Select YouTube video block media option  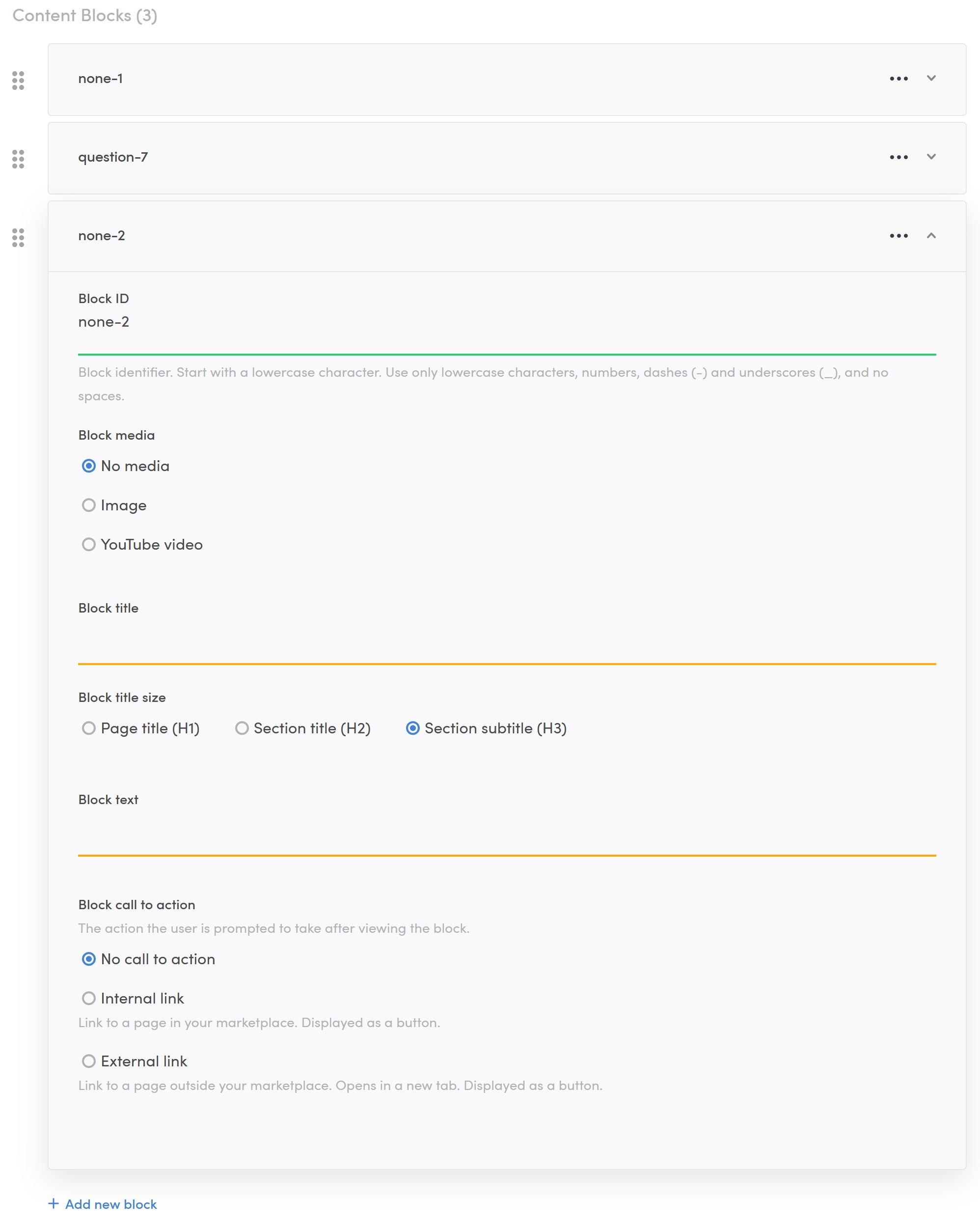pyautogui.click(x=89, y=545)
